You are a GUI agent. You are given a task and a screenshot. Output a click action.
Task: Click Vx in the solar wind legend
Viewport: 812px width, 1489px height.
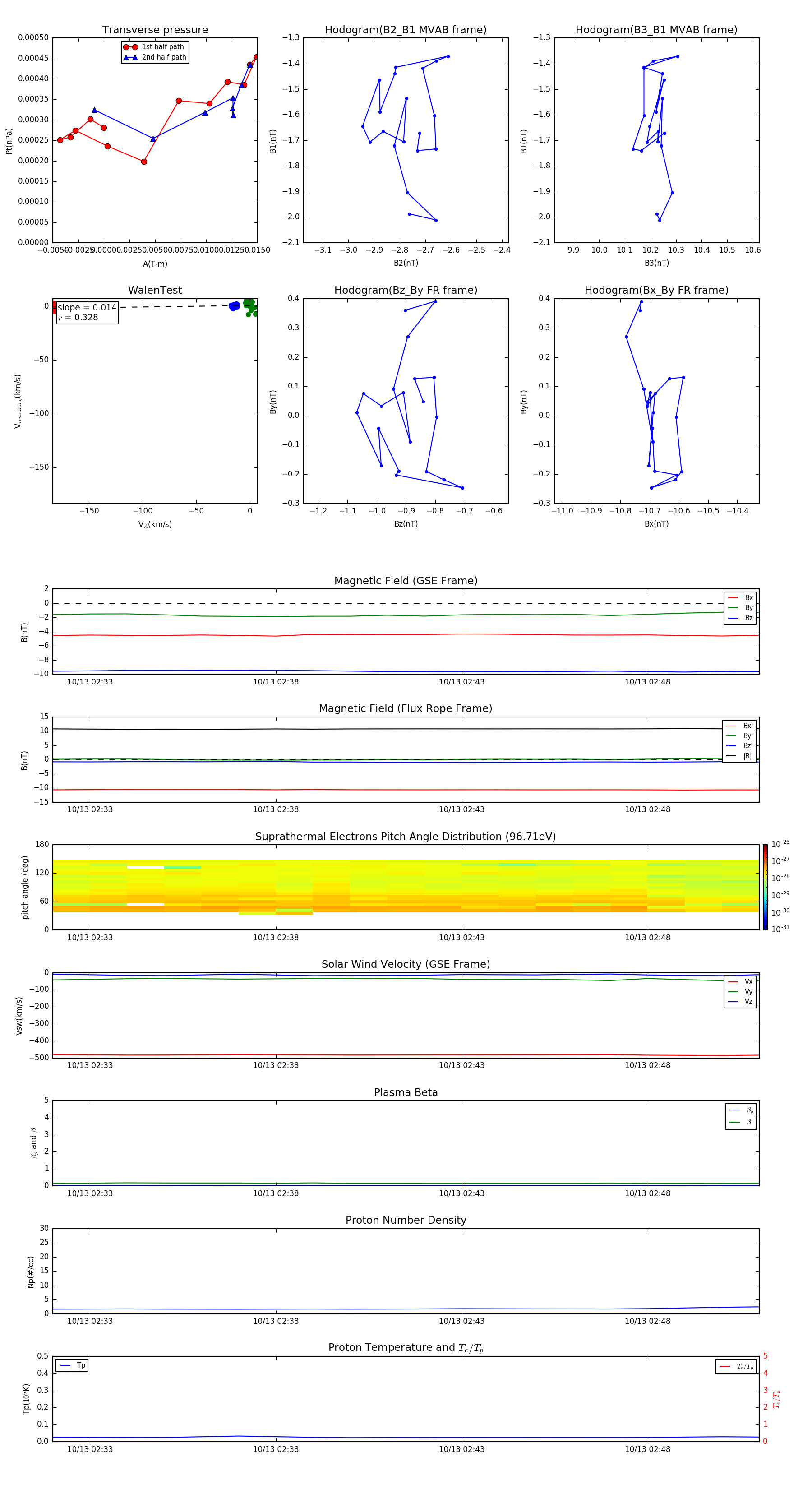(x=741, y=981)
